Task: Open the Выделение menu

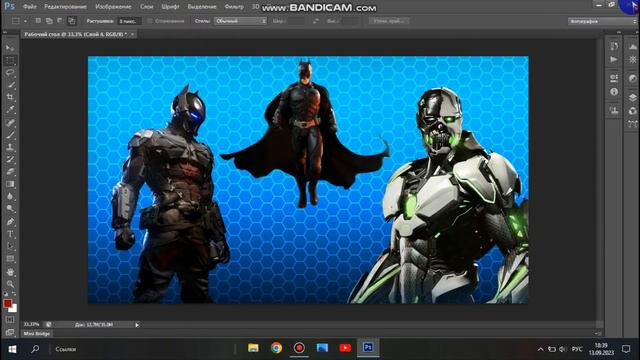Action: coord(202,7)
